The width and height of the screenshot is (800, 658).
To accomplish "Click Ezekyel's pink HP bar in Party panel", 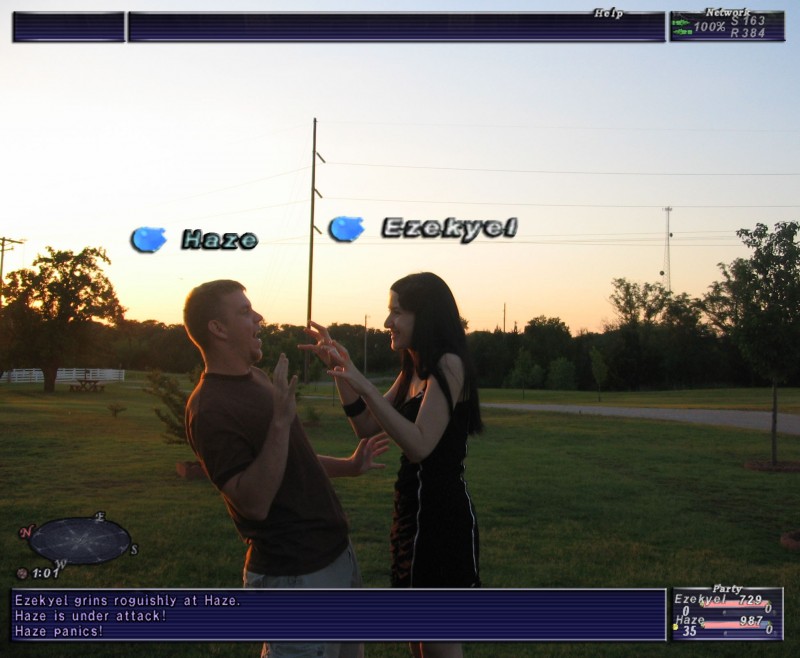I will [736, 604].
